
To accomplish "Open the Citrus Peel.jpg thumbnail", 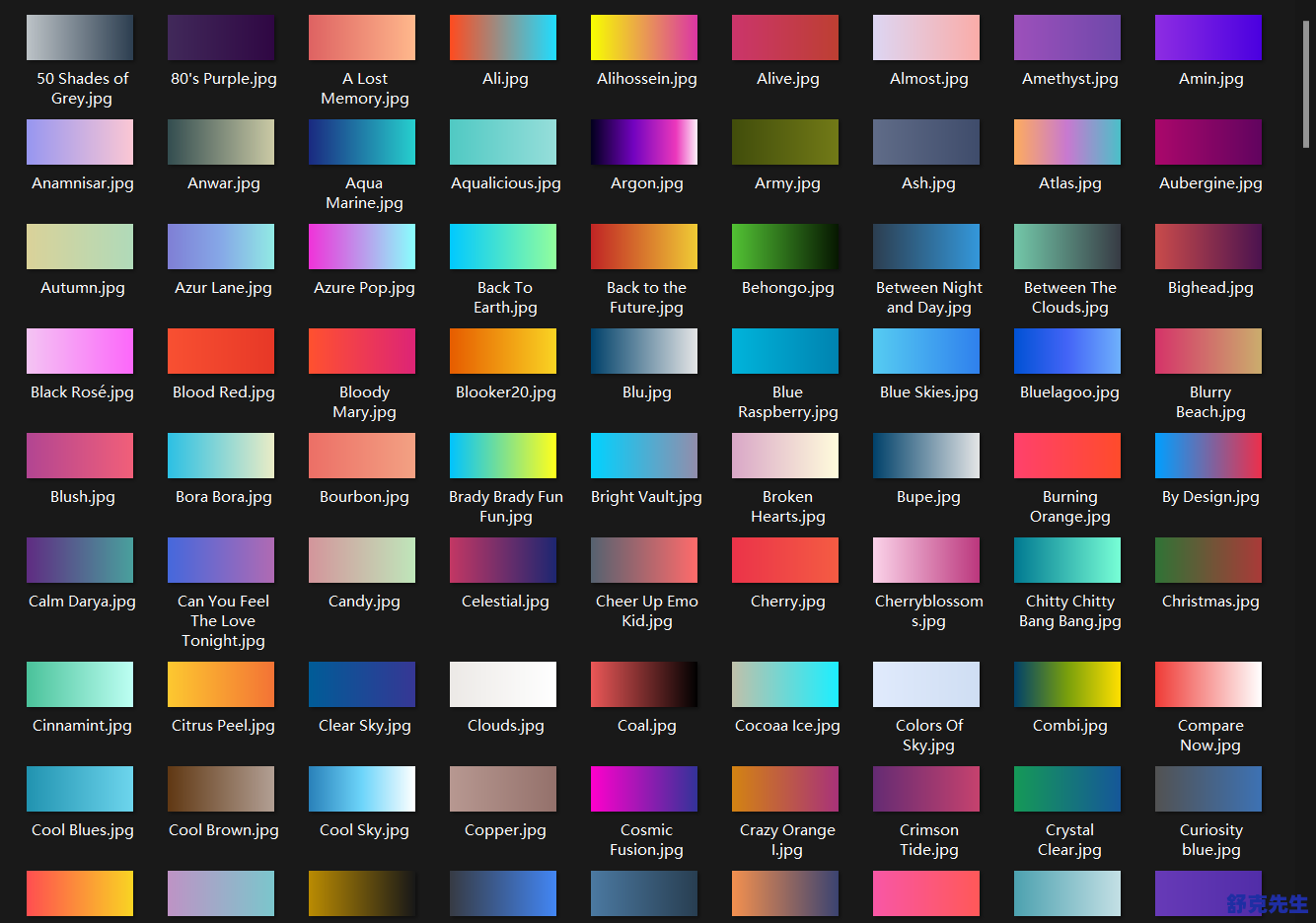I will click(x=221, y=684).
